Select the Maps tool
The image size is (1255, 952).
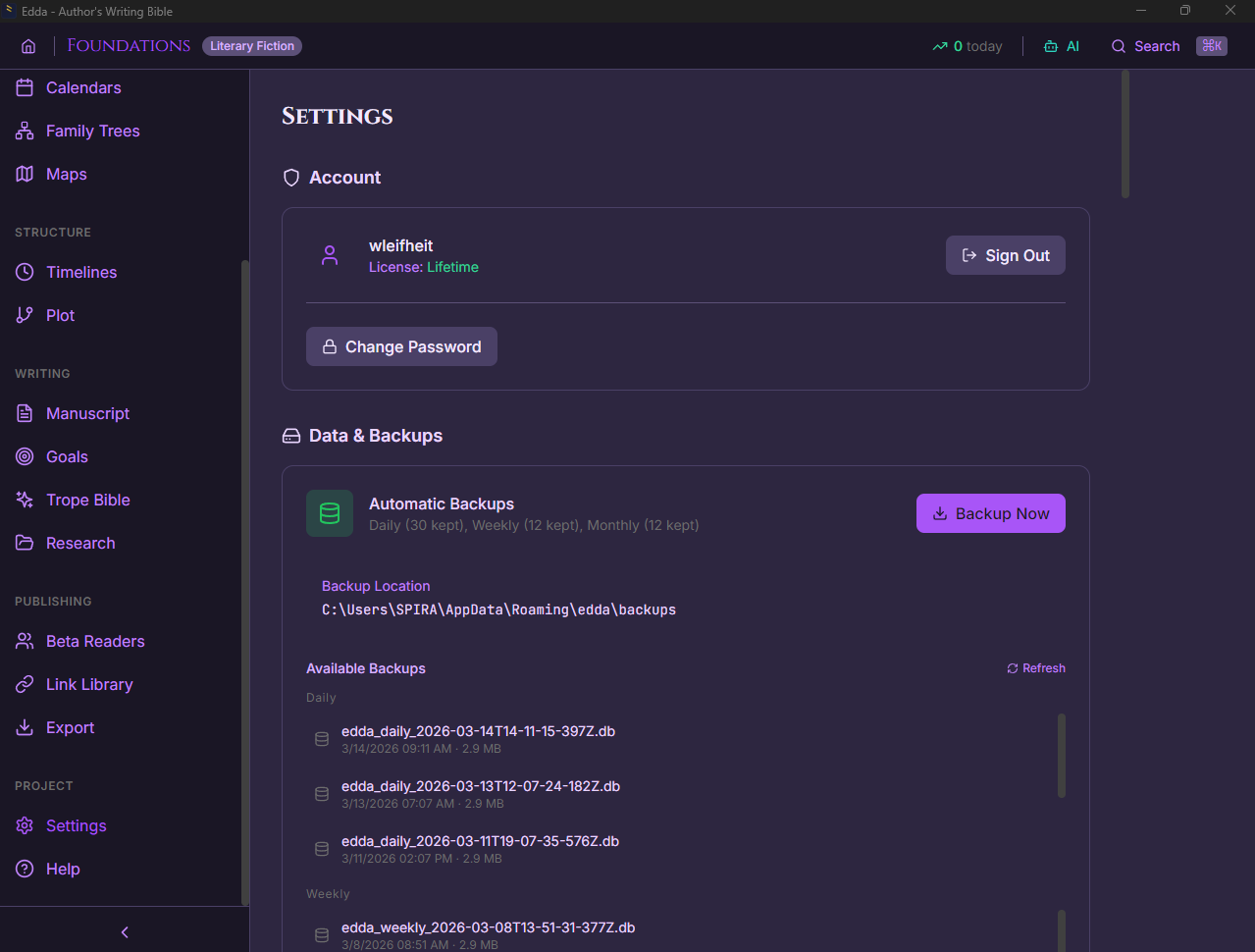click(x=65, y=174)
